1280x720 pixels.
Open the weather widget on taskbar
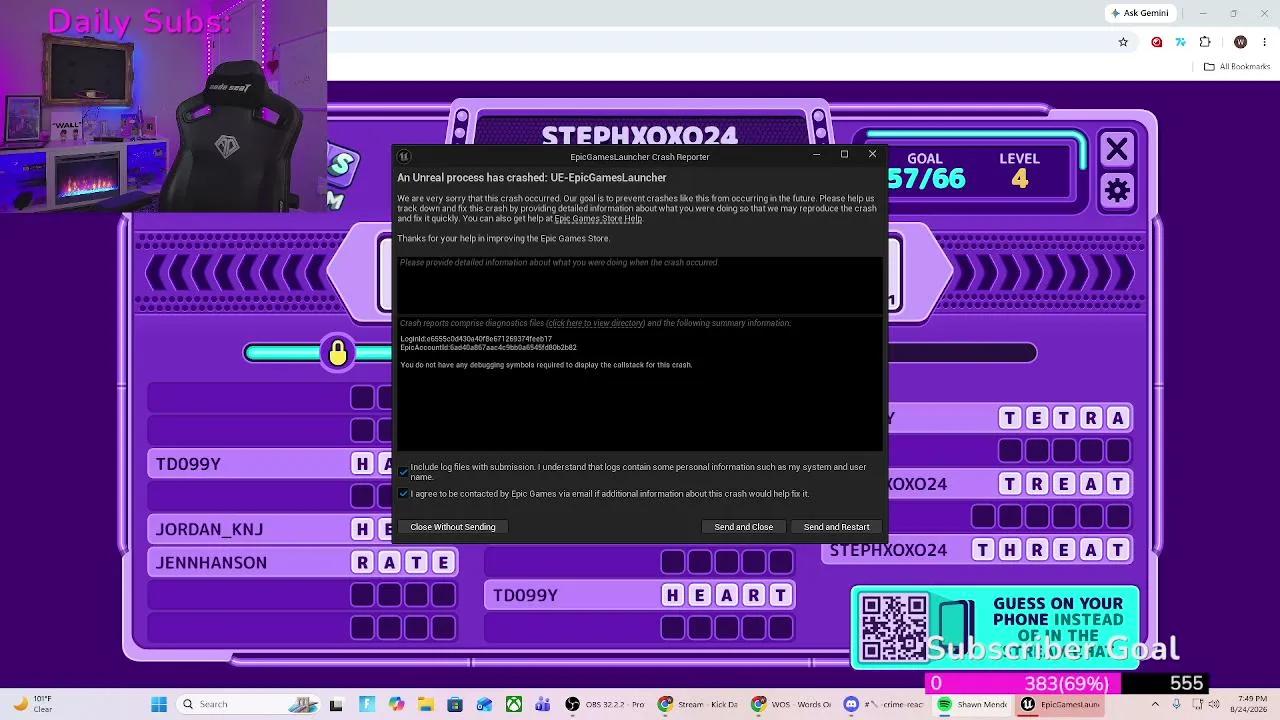[32, 704]
